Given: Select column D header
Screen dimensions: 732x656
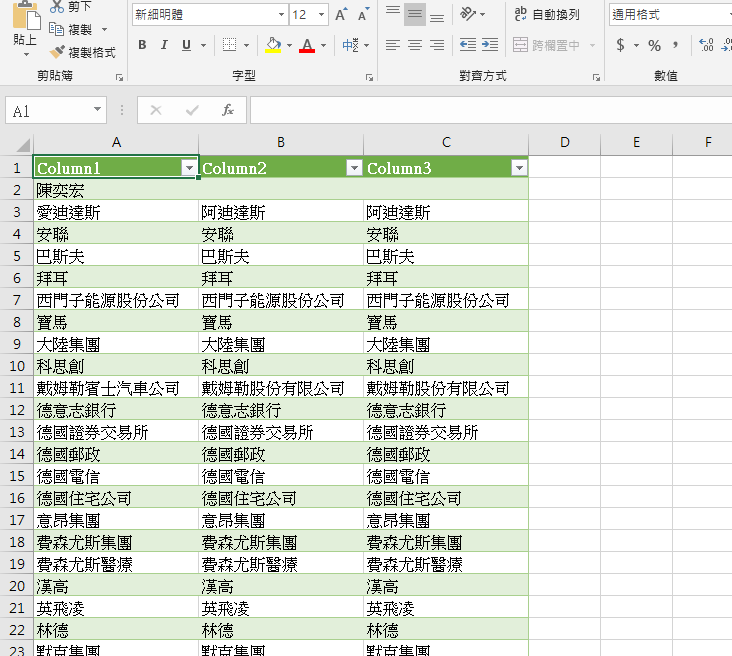Looking at the screenshot, I should point(564,142).
